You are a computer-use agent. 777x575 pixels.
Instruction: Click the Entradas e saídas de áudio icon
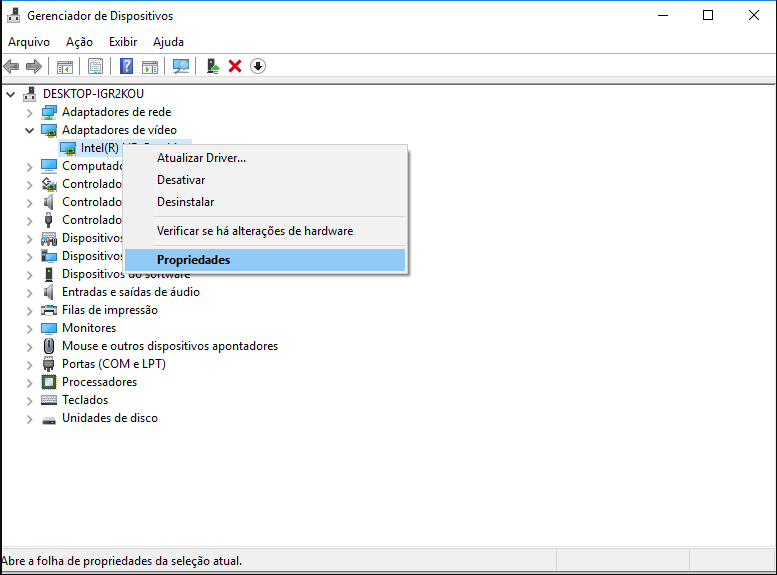point(49,292)
